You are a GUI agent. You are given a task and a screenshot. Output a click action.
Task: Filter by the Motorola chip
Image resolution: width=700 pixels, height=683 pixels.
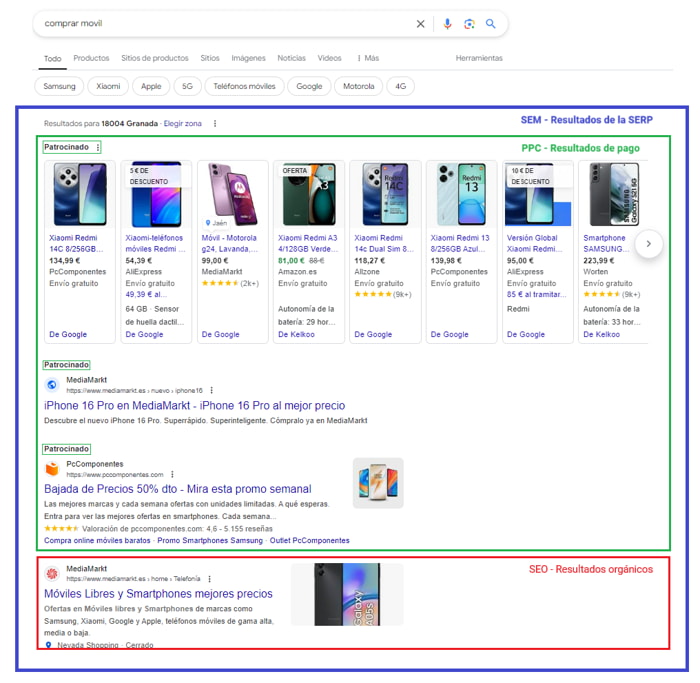coord(358,86)
